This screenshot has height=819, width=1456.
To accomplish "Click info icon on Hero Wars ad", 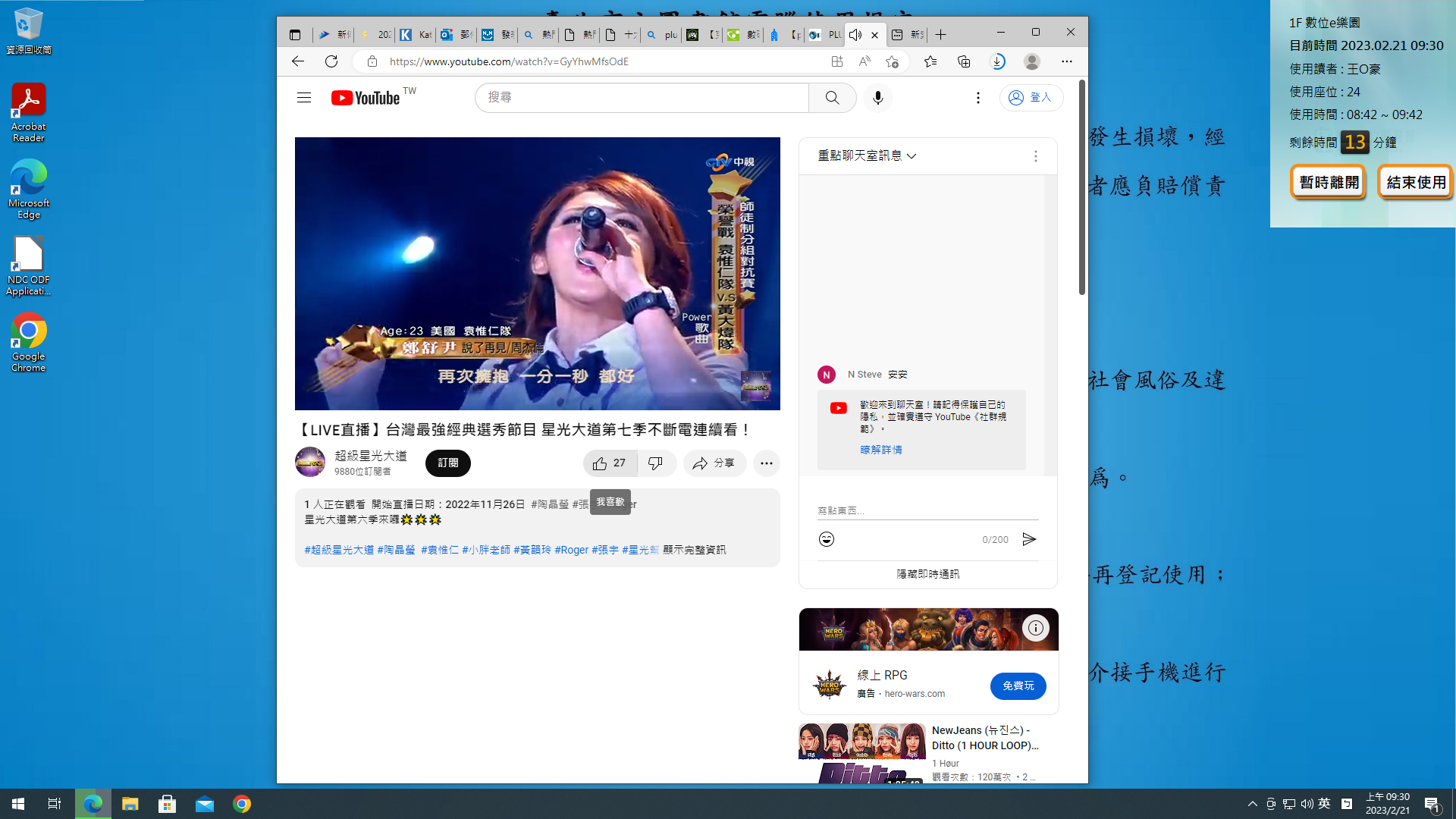I will click(1035, 628).
